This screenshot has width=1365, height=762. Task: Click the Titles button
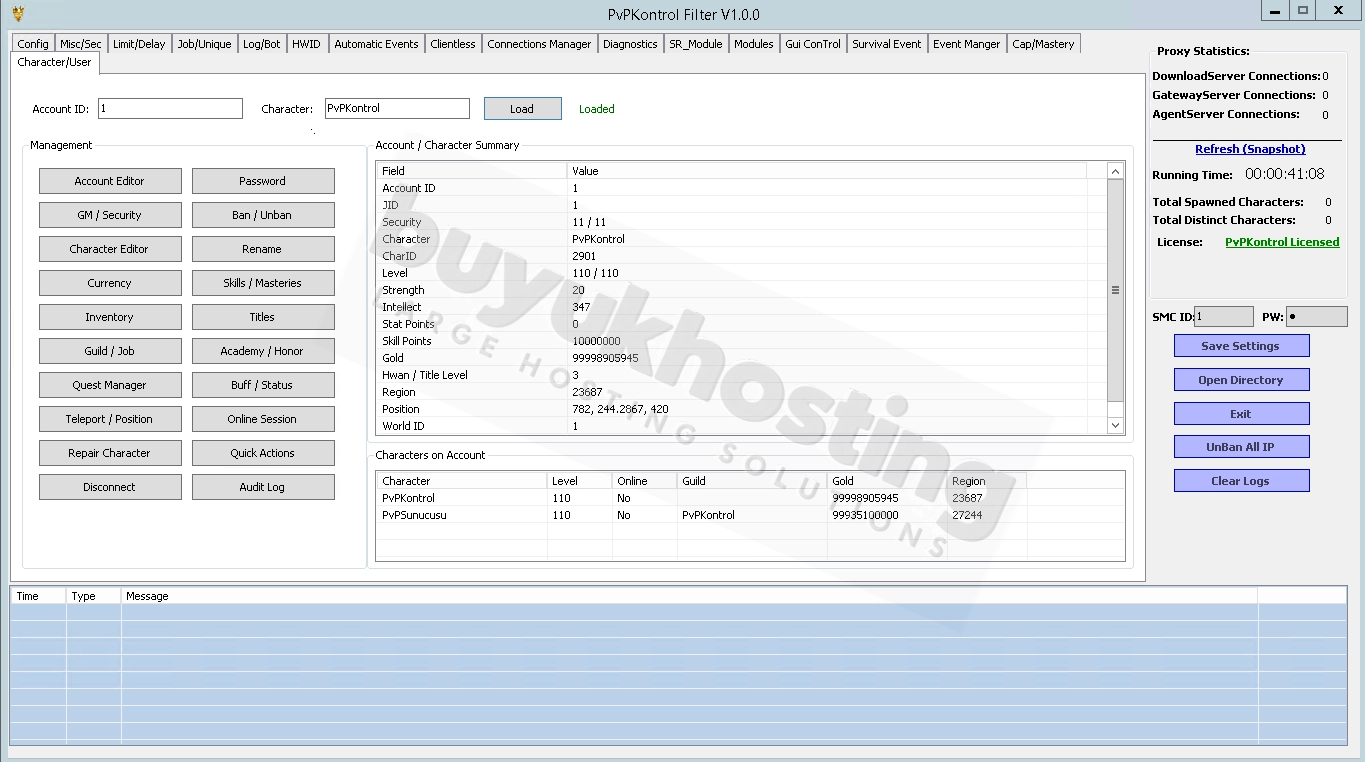pos(263,317)
